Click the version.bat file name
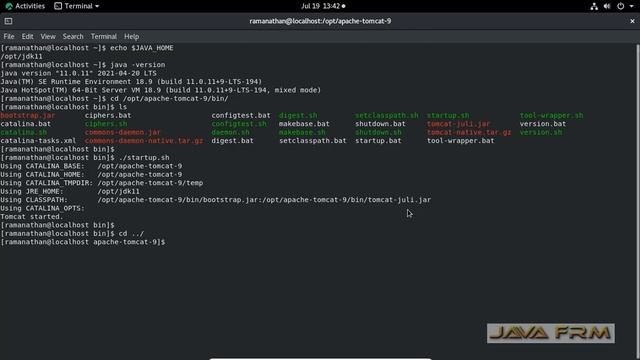The width and height of the screenshot is (640, 360). click(543, 124)
